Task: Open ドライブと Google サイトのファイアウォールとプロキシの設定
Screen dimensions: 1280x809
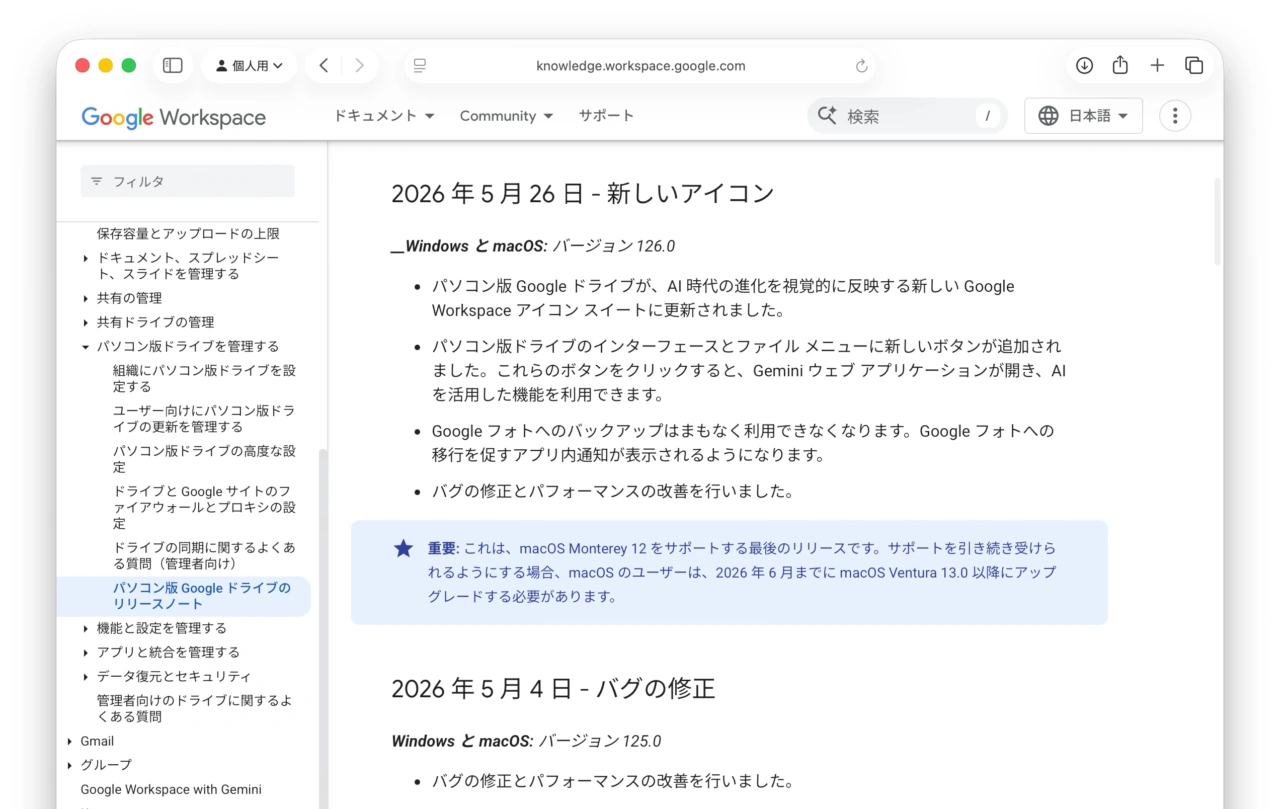Action: tap(204, 507)
